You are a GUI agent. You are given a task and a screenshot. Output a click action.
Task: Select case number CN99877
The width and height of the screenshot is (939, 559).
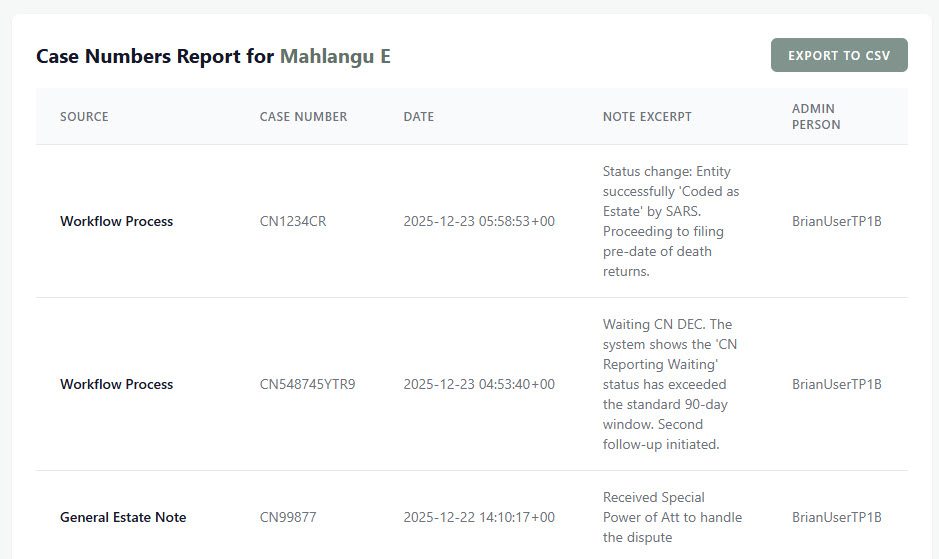click(287, 517)
